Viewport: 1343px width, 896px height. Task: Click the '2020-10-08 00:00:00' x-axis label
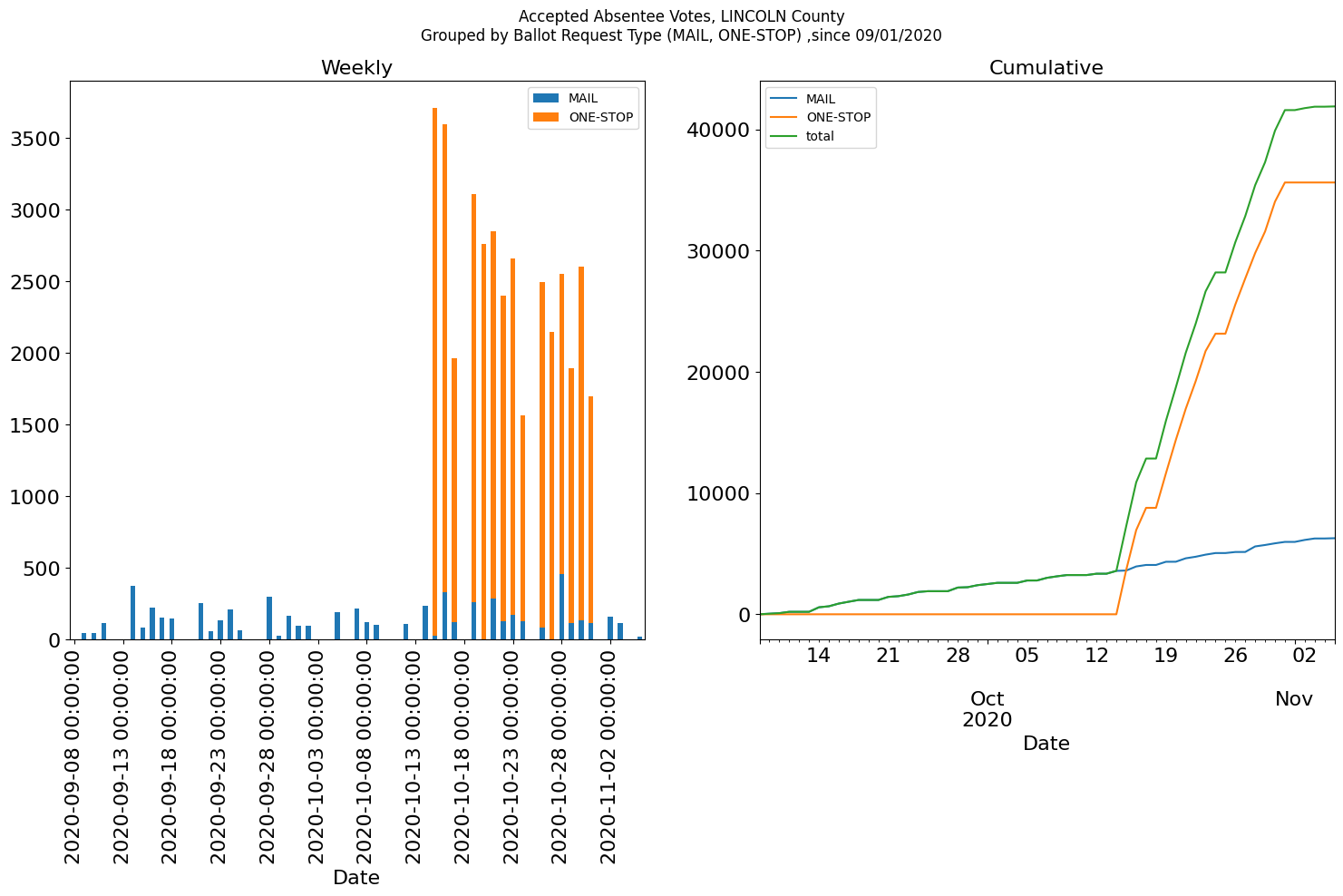click(365, 755)
